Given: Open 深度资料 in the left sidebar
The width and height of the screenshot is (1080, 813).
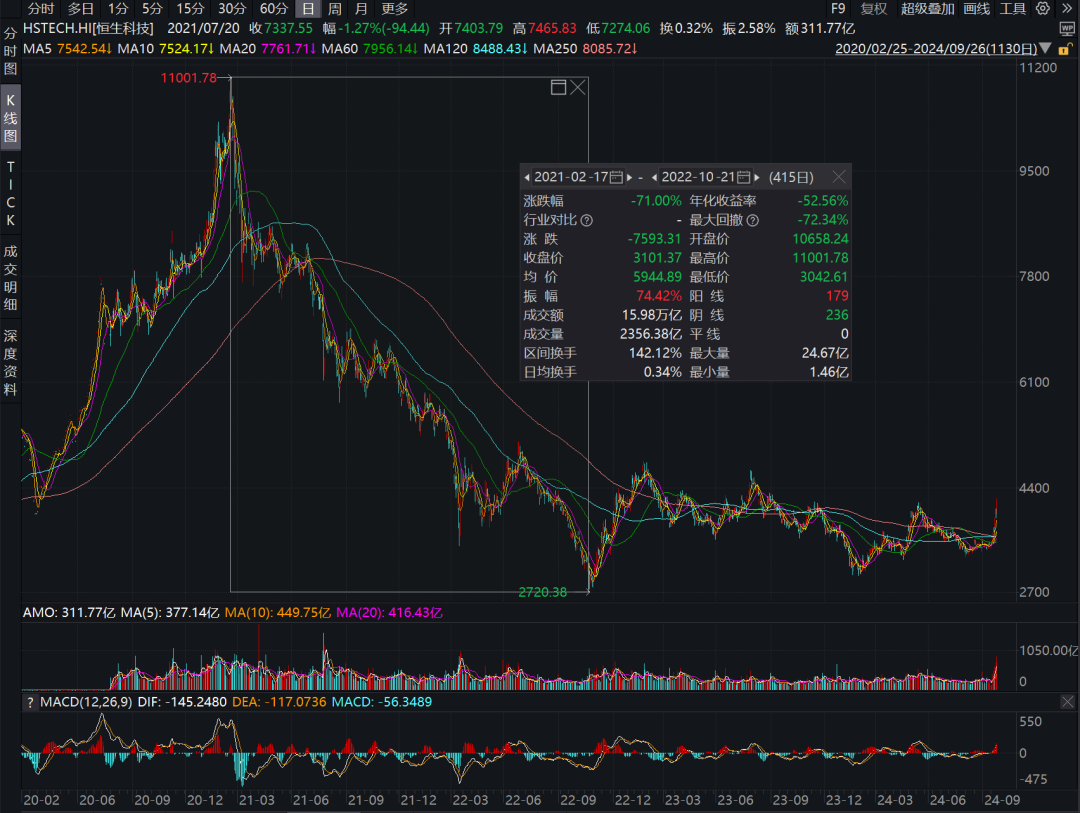Looking at the screenshot, I should (10, 362).
